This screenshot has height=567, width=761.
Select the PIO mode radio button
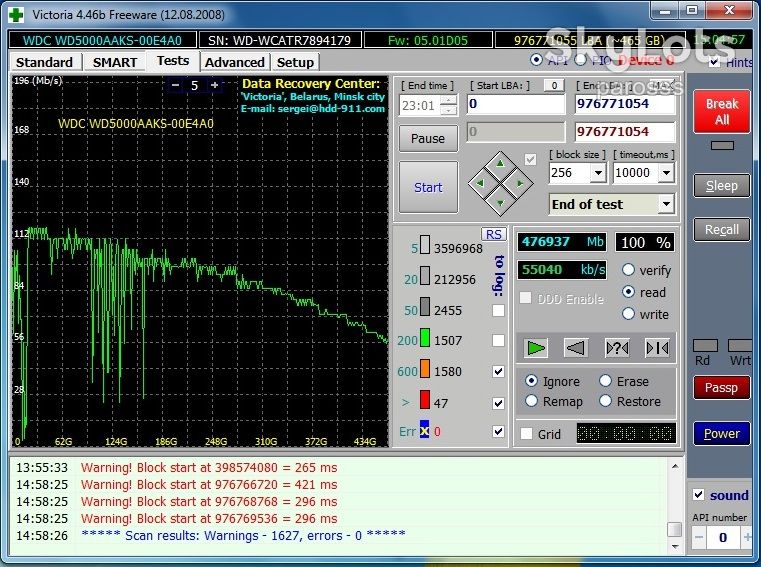click(x=580, y=60)
